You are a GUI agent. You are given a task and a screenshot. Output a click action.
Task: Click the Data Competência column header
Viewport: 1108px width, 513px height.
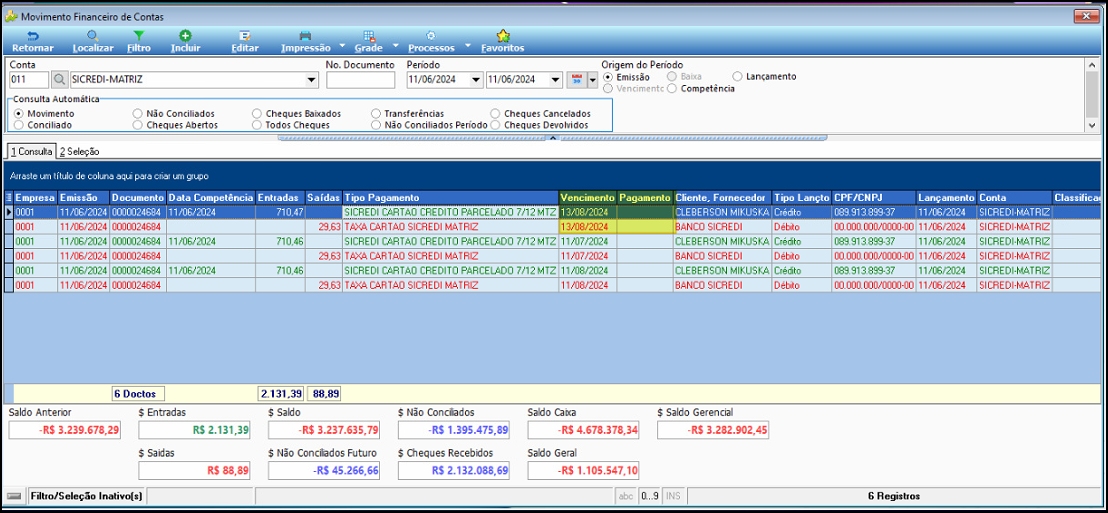[211, 197]
